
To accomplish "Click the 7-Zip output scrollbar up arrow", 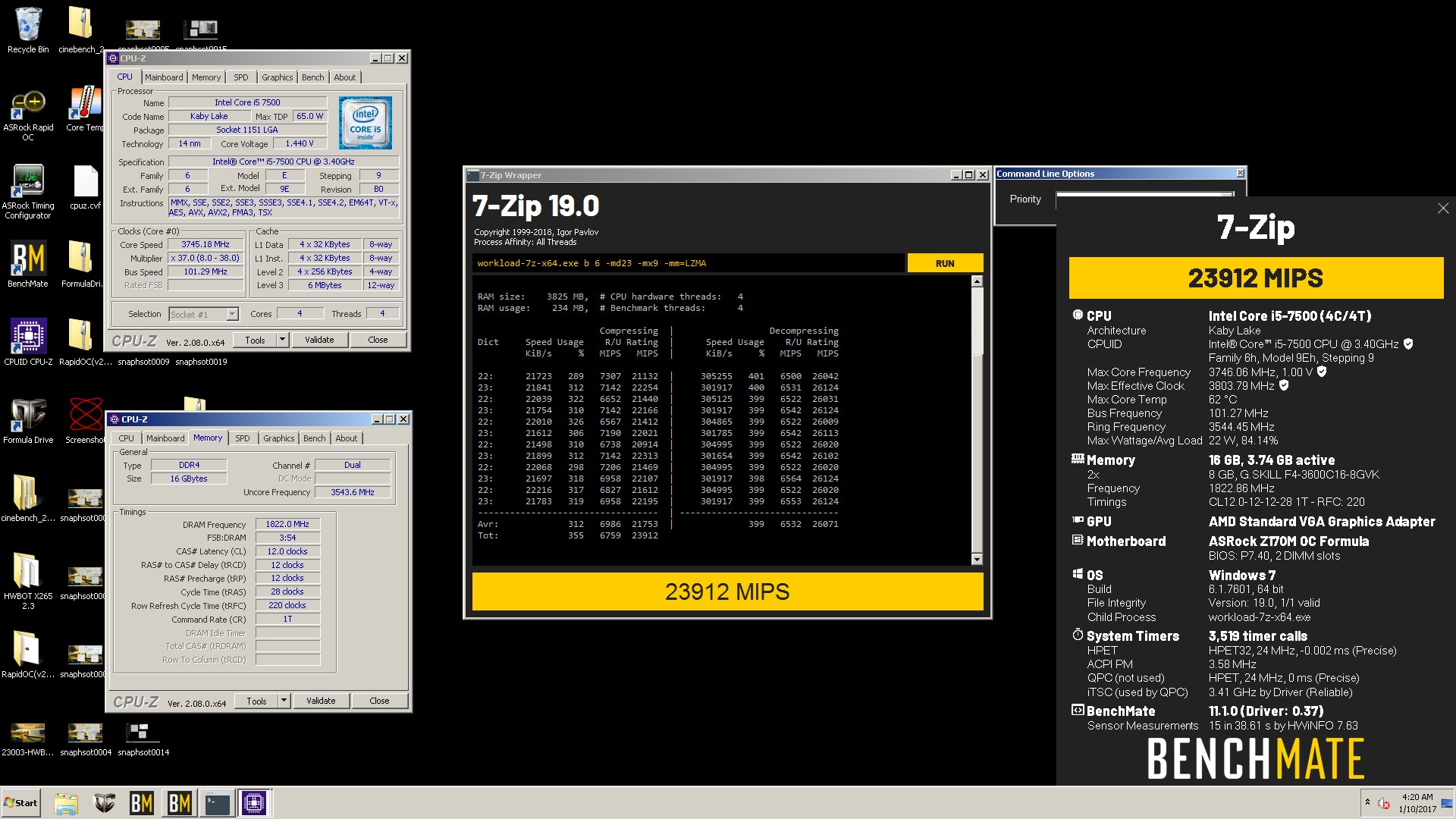I will [x=977, y=281].
